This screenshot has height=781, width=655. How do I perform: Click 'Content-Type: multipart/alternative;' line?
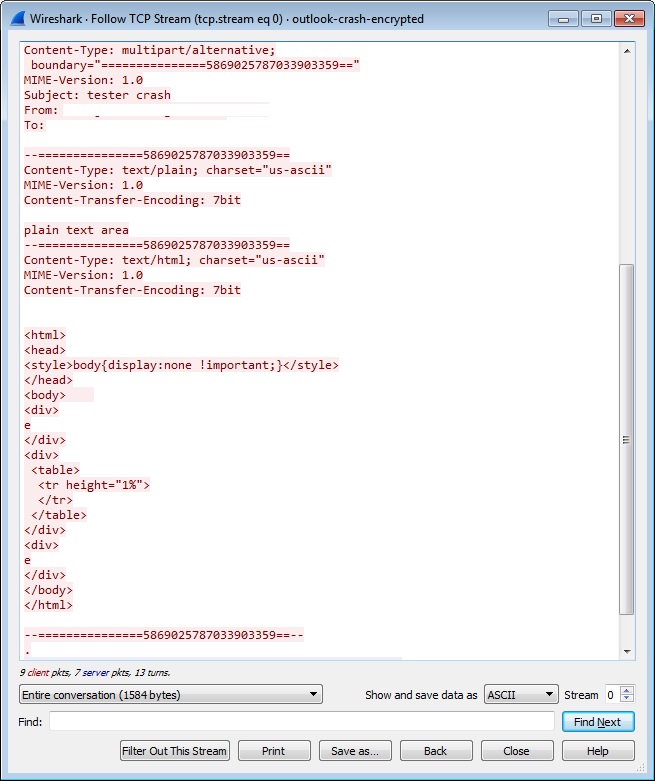[149, 50]
